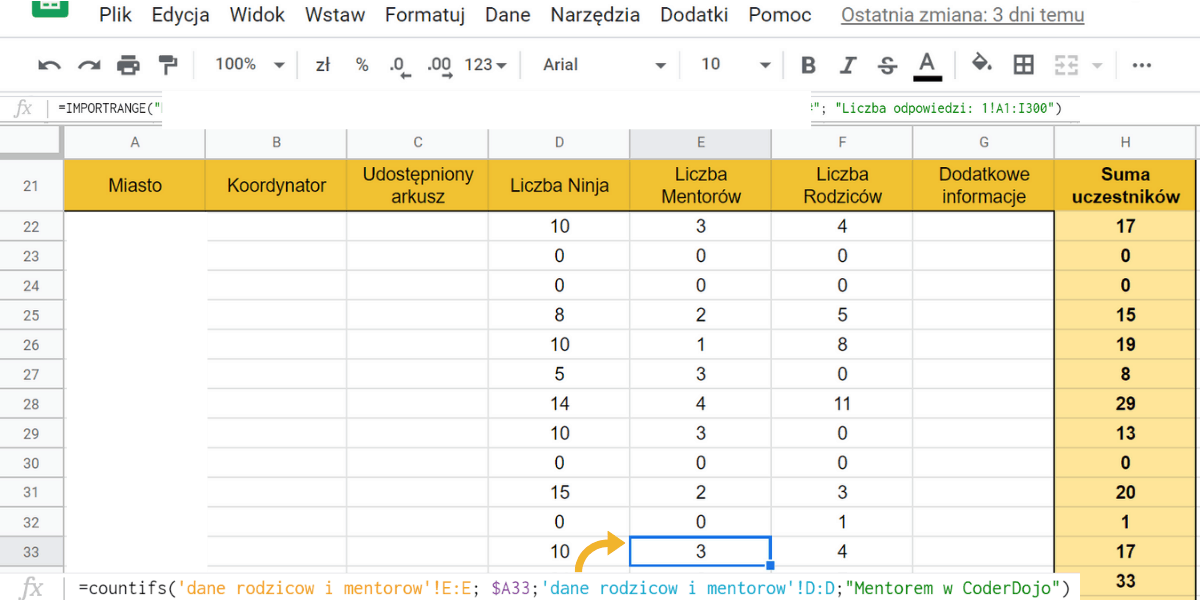Open the Formatuj menu
This screenshot has width=1200, height=600.
[x=425, y=15]
